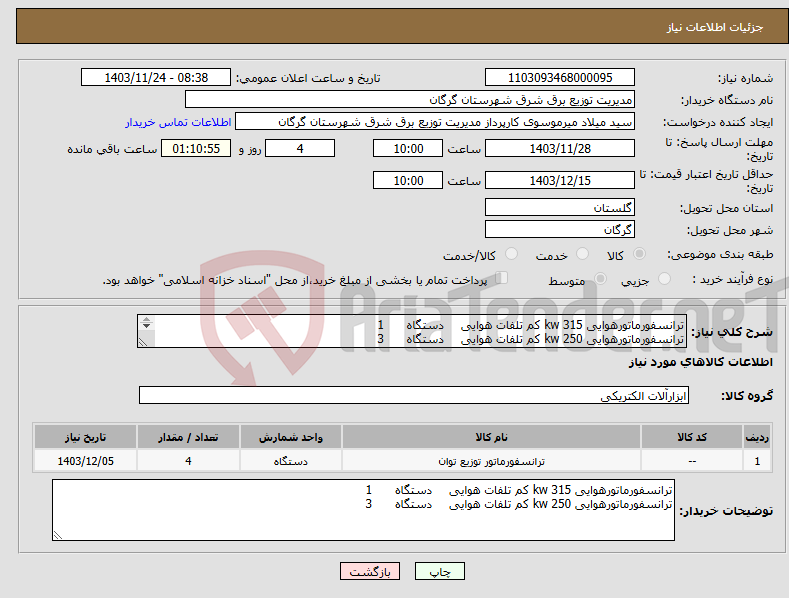Click response deadline time field 10:00
The height and width of the screenshot is (598, 789).
(x=408, y=148)
